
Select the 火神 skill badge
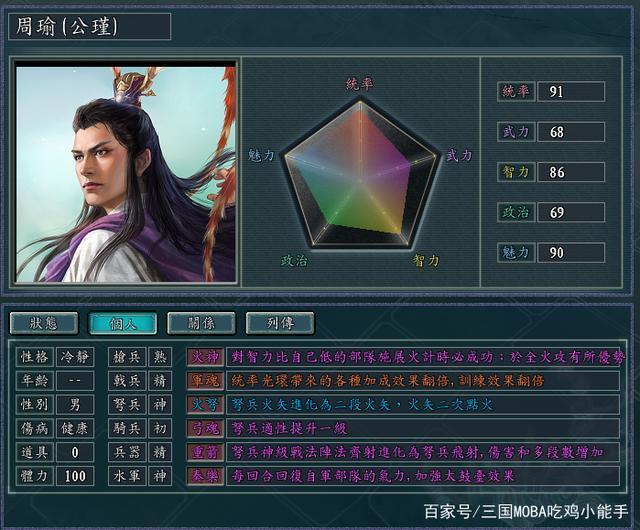(x=205, y=357)
